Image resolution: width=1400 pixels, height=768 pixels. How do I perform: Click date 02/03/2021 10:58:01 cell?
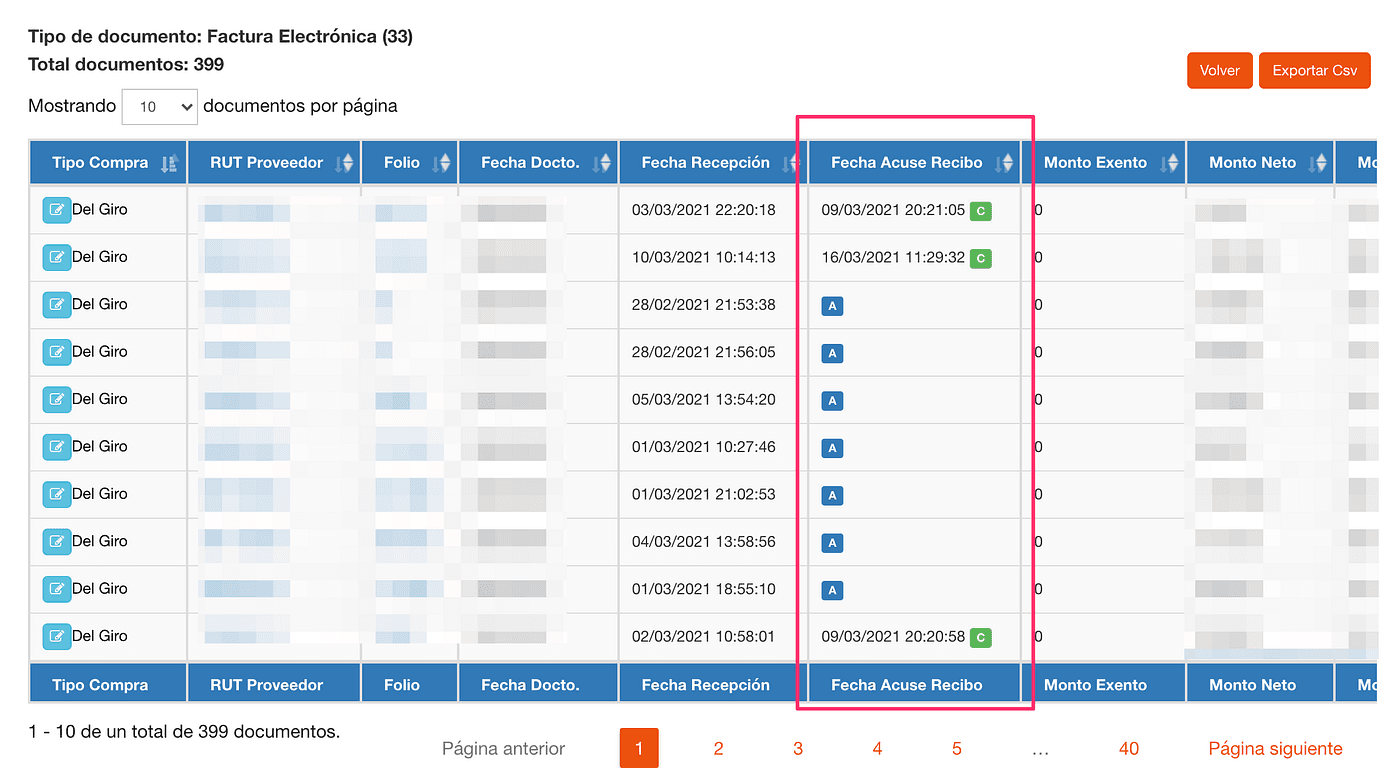click(704, 636)
